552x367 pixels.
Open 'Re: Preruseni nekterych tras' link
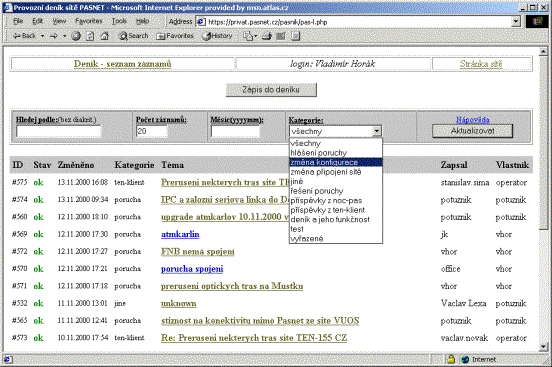[254, 338]
